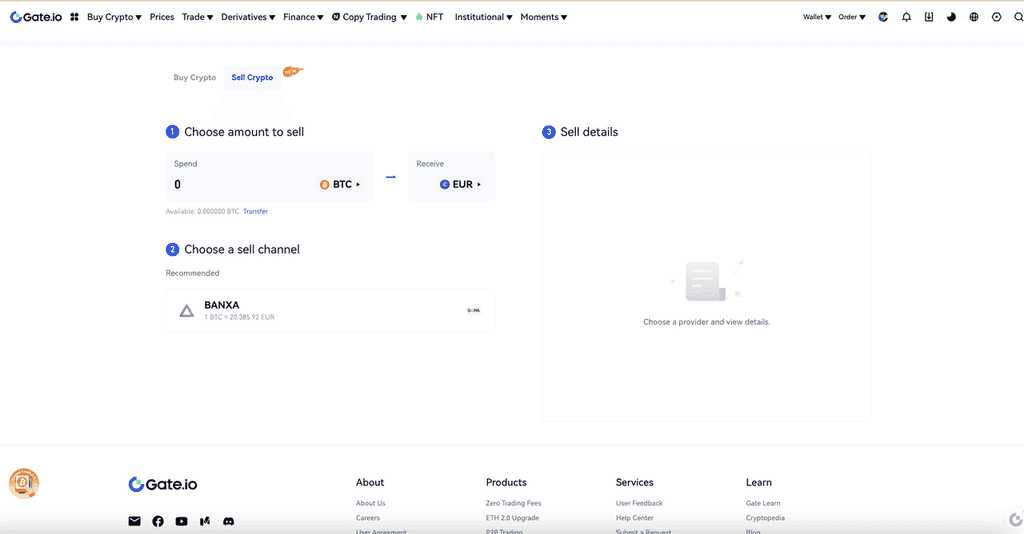Expand the Wallet dropdown menu
This screenshot has height=534, width=1024.
pos(817,17)
